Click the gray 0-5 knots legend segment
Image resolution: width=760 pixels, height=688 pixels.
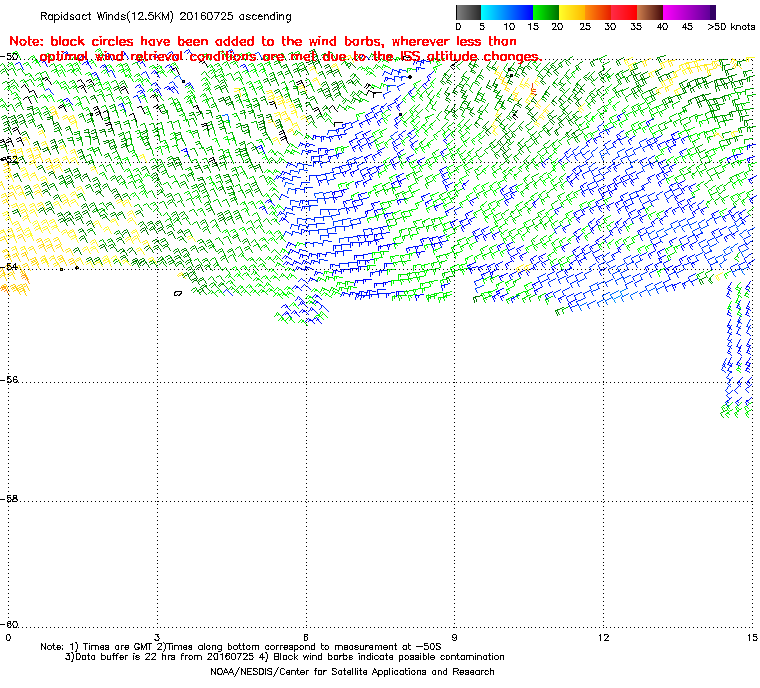(x=468, y=12)
